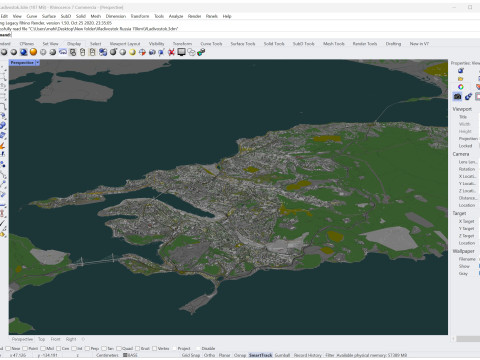Toggle Ortho in status bar
This screenshot has width=480, height=360.
(209, 355)
